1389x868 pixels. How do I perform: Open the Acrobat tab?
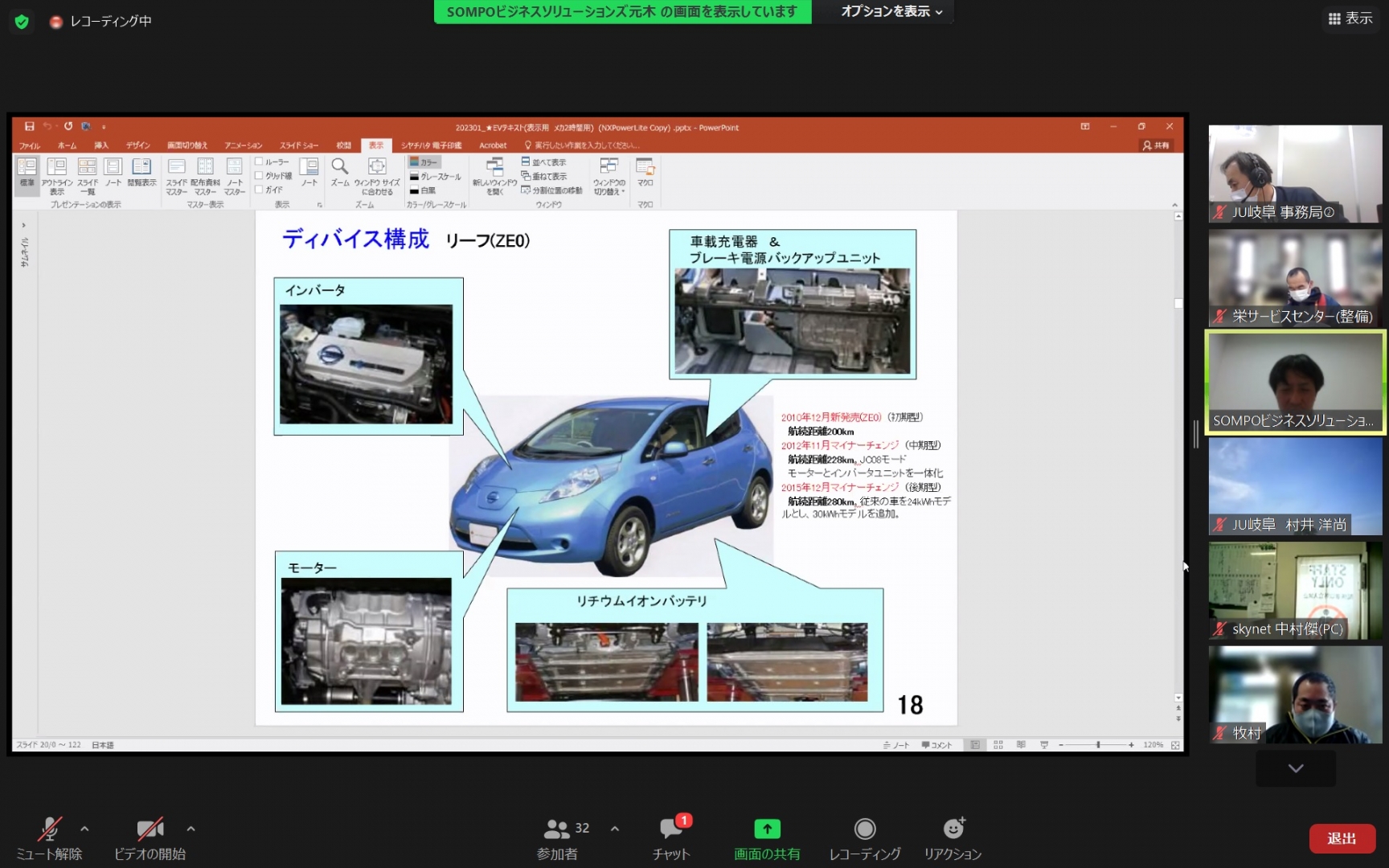(493, 145)
